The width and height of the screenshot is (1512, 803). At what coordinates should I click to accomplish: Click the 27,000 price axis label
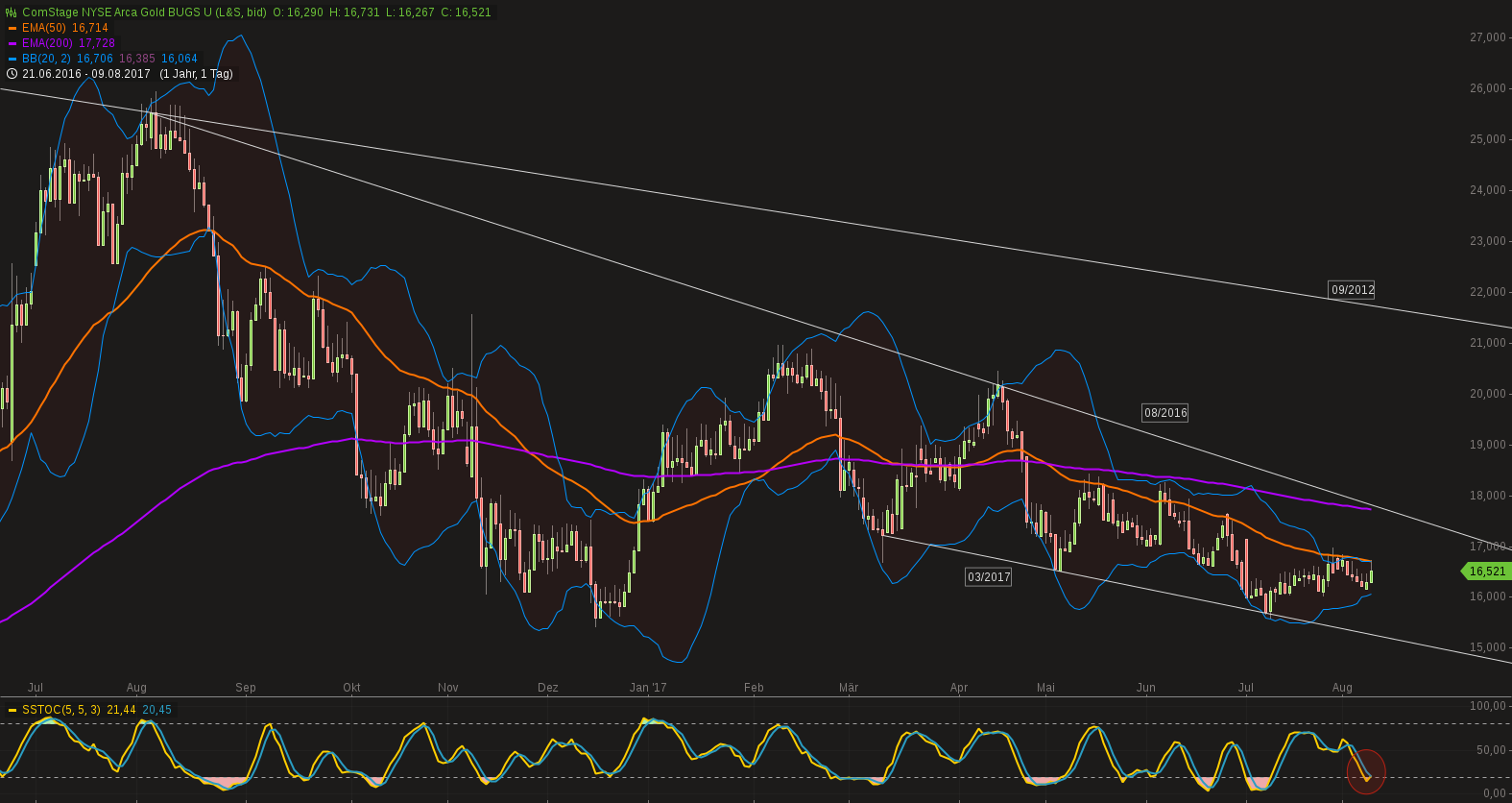(1487, 37)
